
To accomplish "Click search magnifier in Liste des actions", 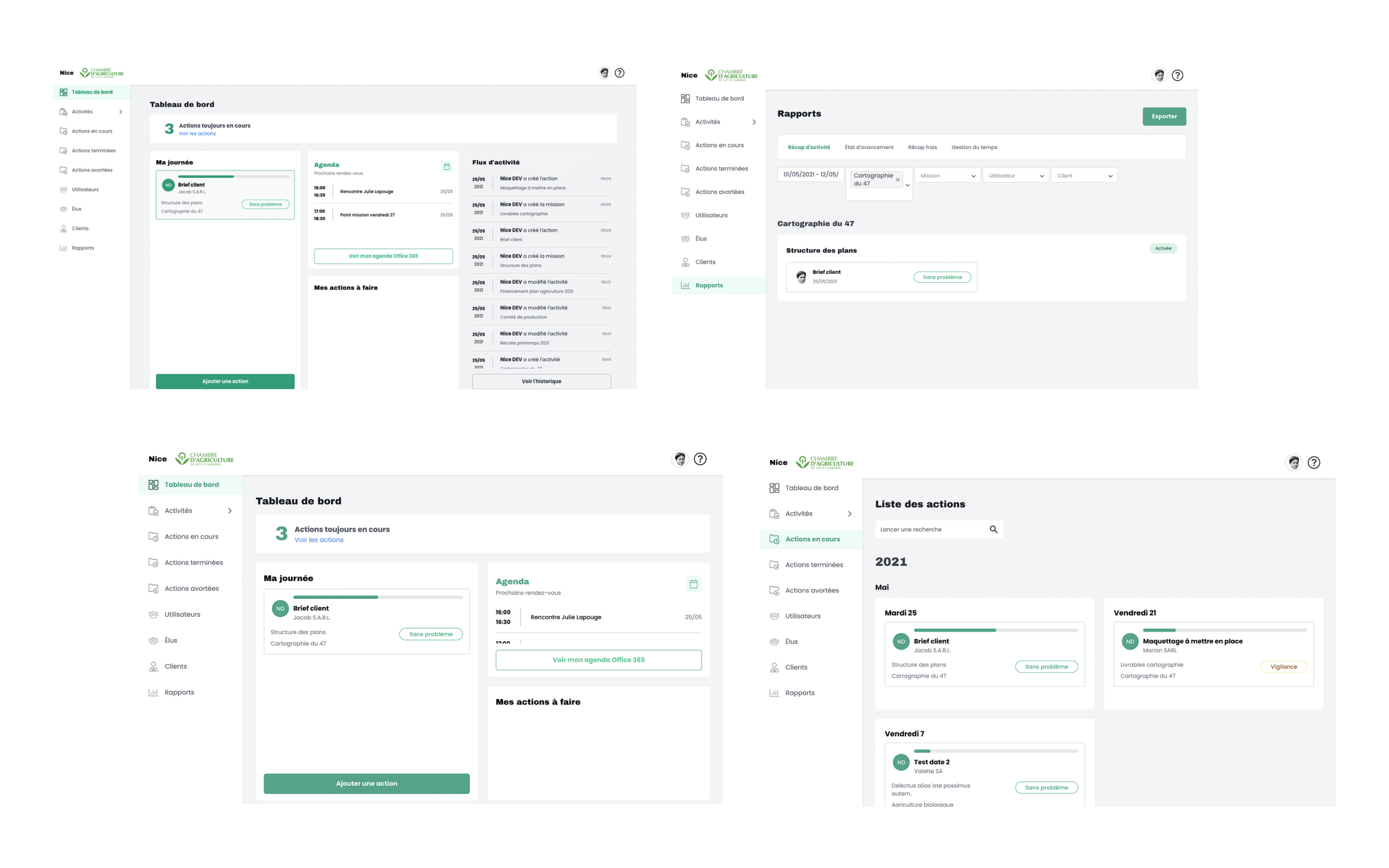I will 993,529.
